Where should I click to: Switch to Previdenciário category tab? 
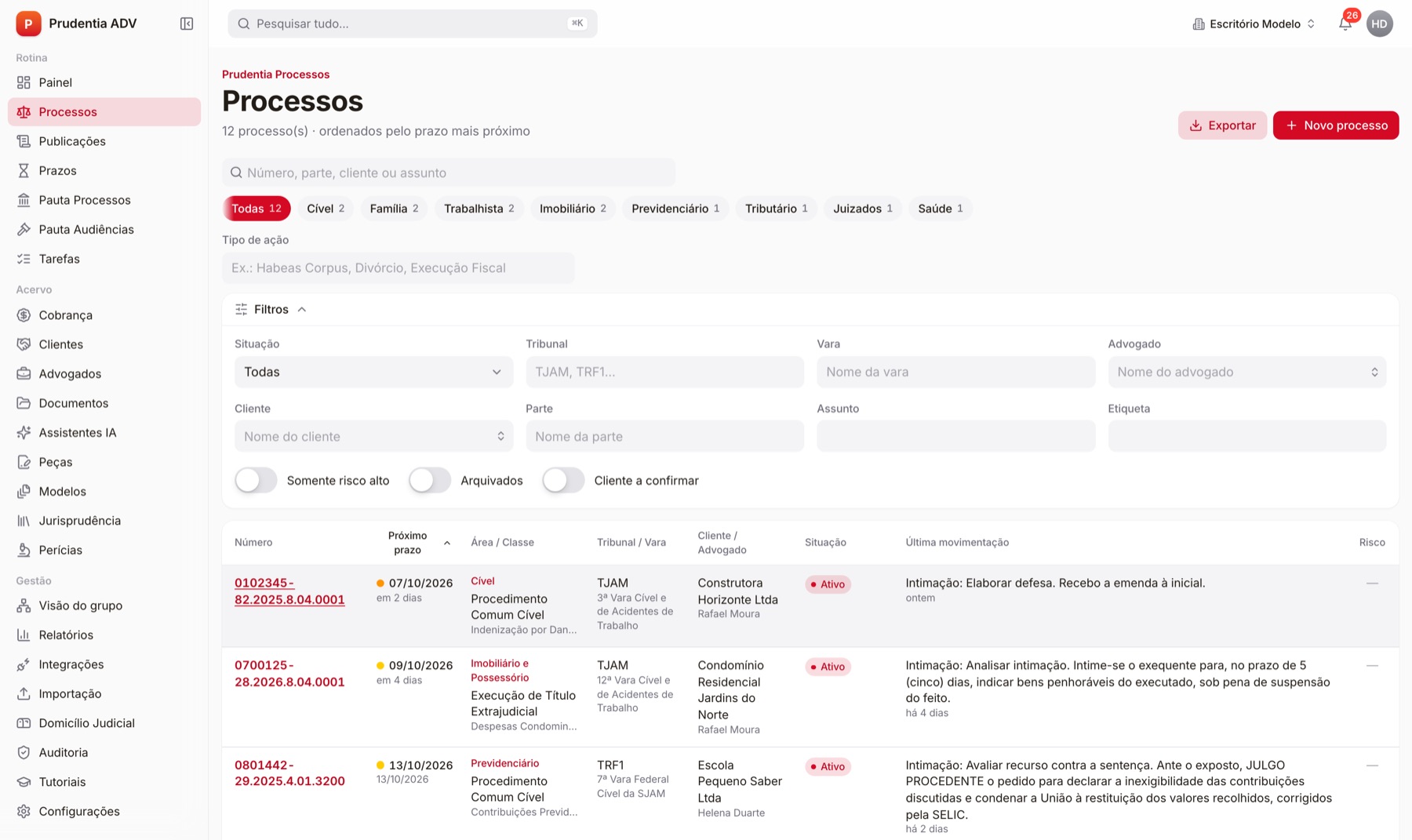click(x=675, y=209)
